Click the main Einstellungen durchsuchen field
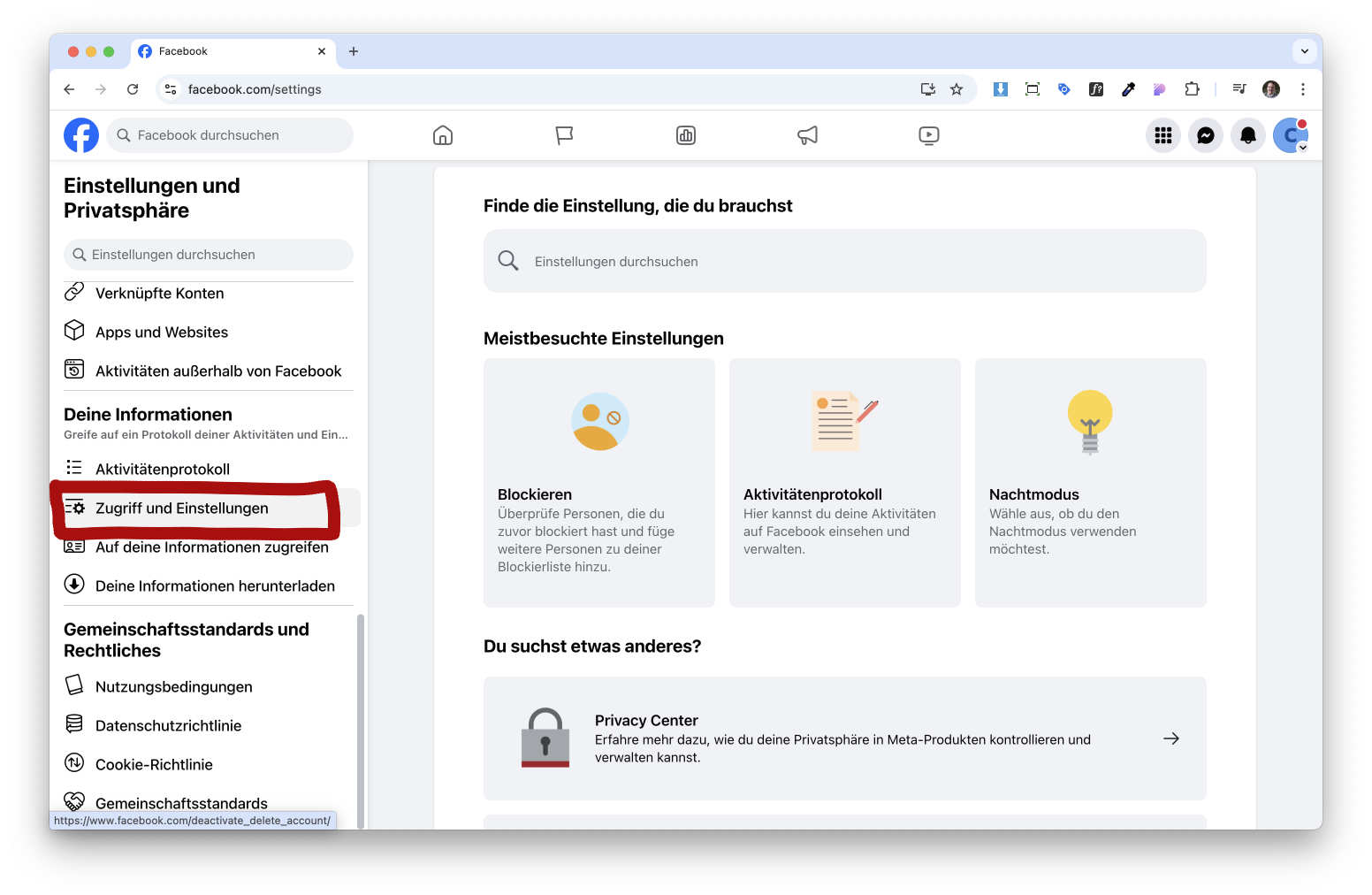Screen dimensions: 1372x895 [844, 261]
